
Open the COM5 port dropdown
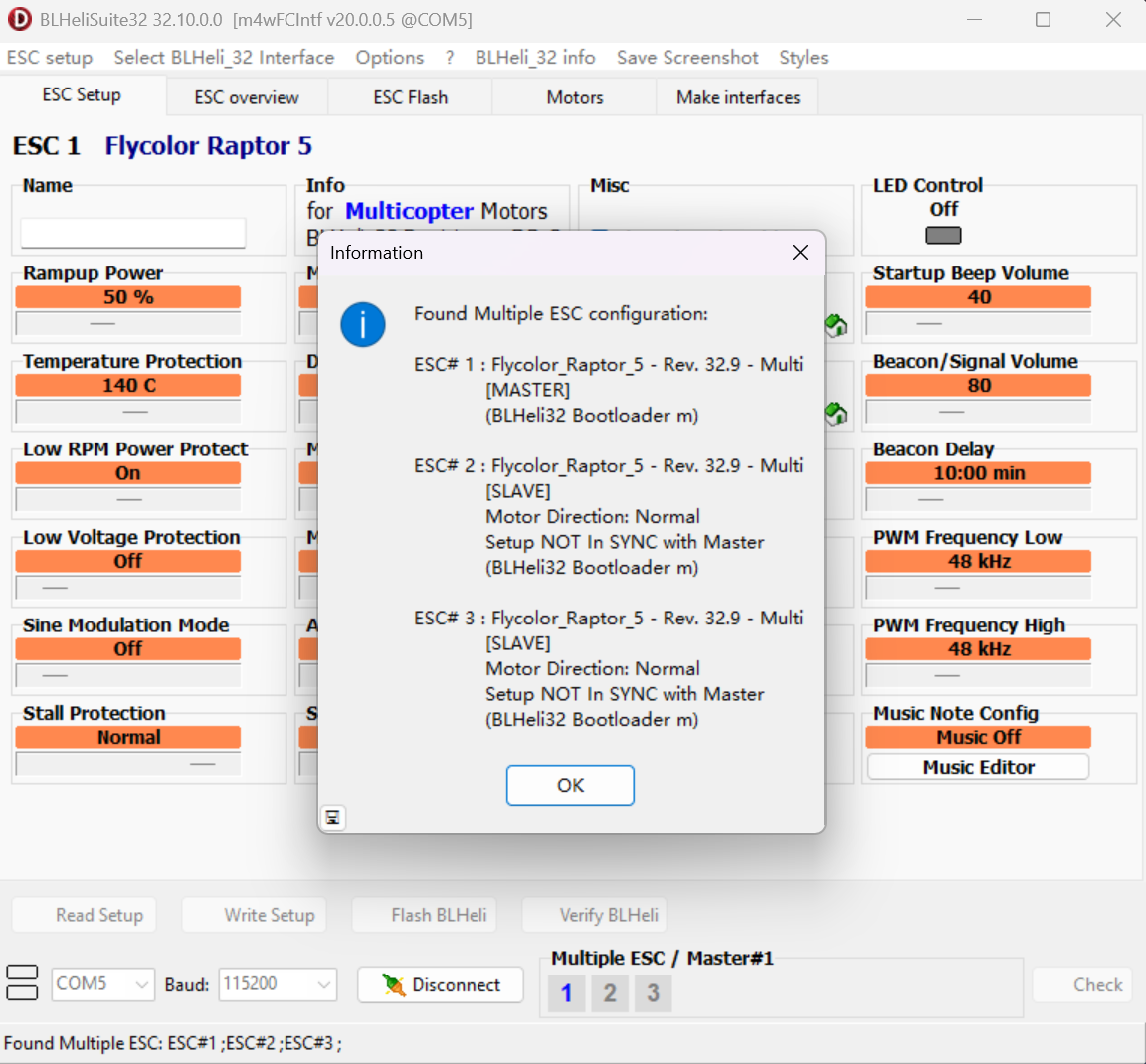click(102, 983)
